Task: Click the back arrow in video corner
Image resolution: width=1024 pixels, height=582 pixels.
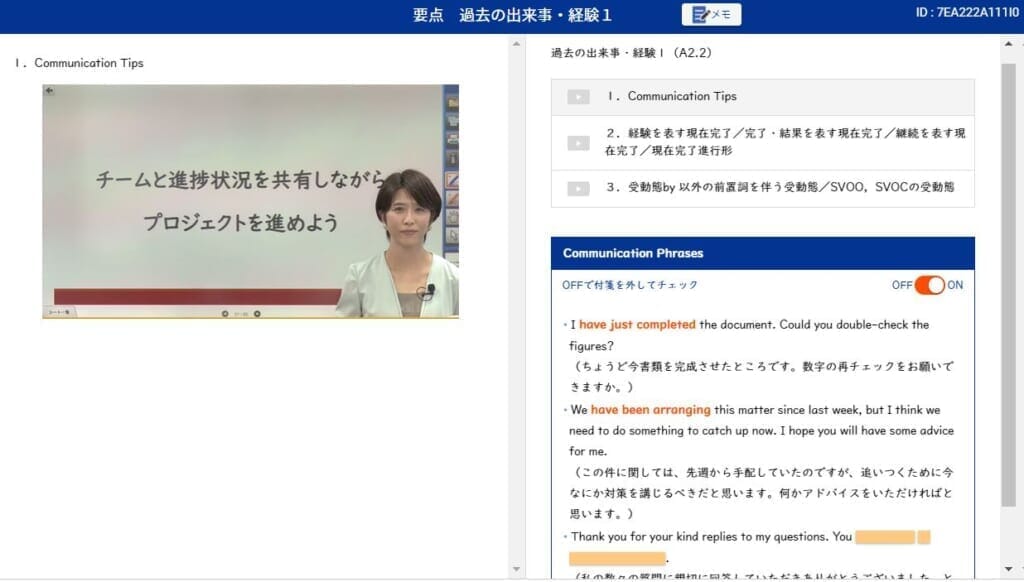Action: click(50, 91)
